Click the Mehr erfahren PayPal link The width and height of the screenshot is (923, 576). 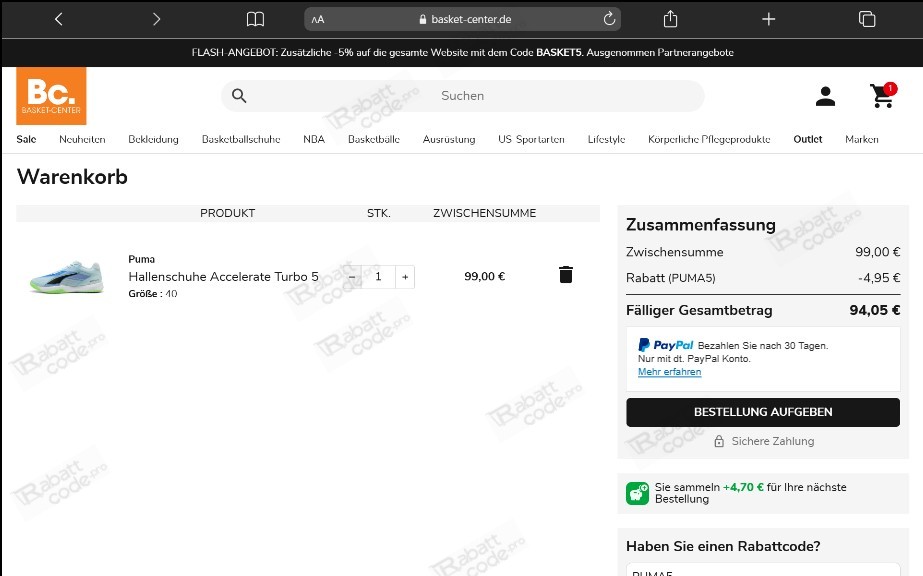pyautogui.click(x=669, y=372)
